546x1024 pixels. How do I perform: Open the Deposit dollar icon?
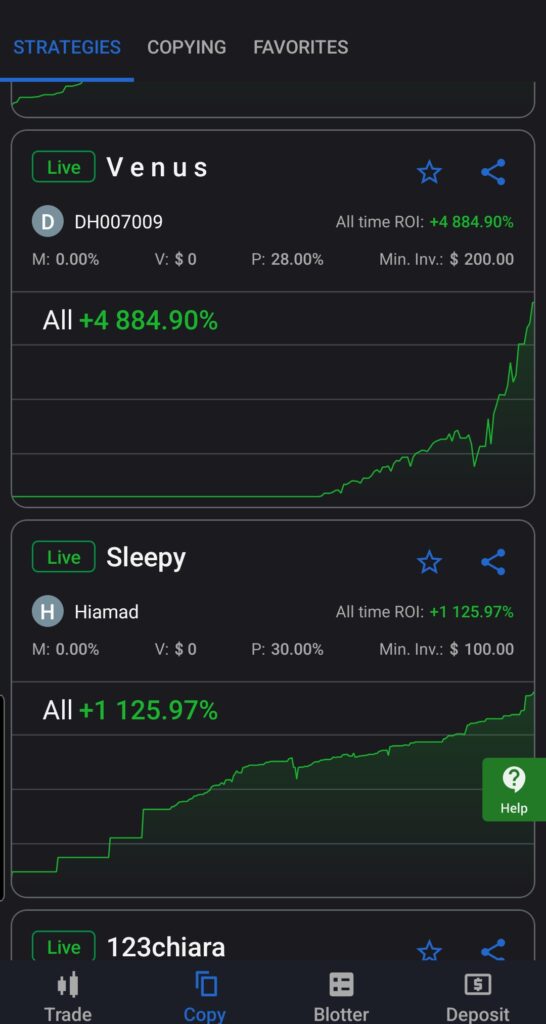click(477, 984)
